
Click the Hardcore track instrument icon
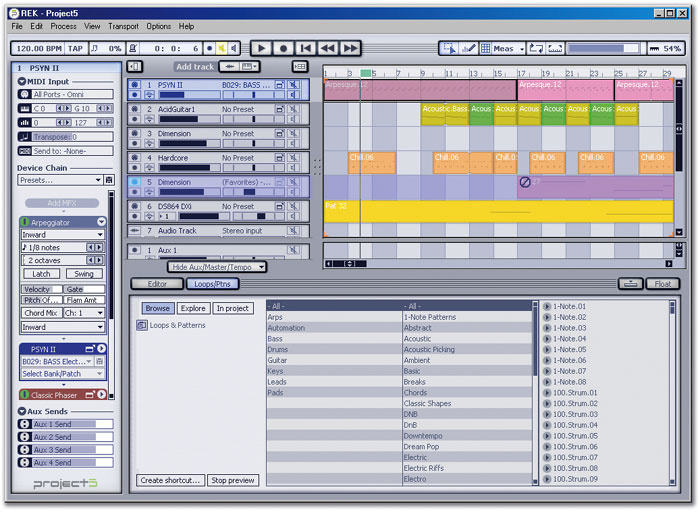134,158
